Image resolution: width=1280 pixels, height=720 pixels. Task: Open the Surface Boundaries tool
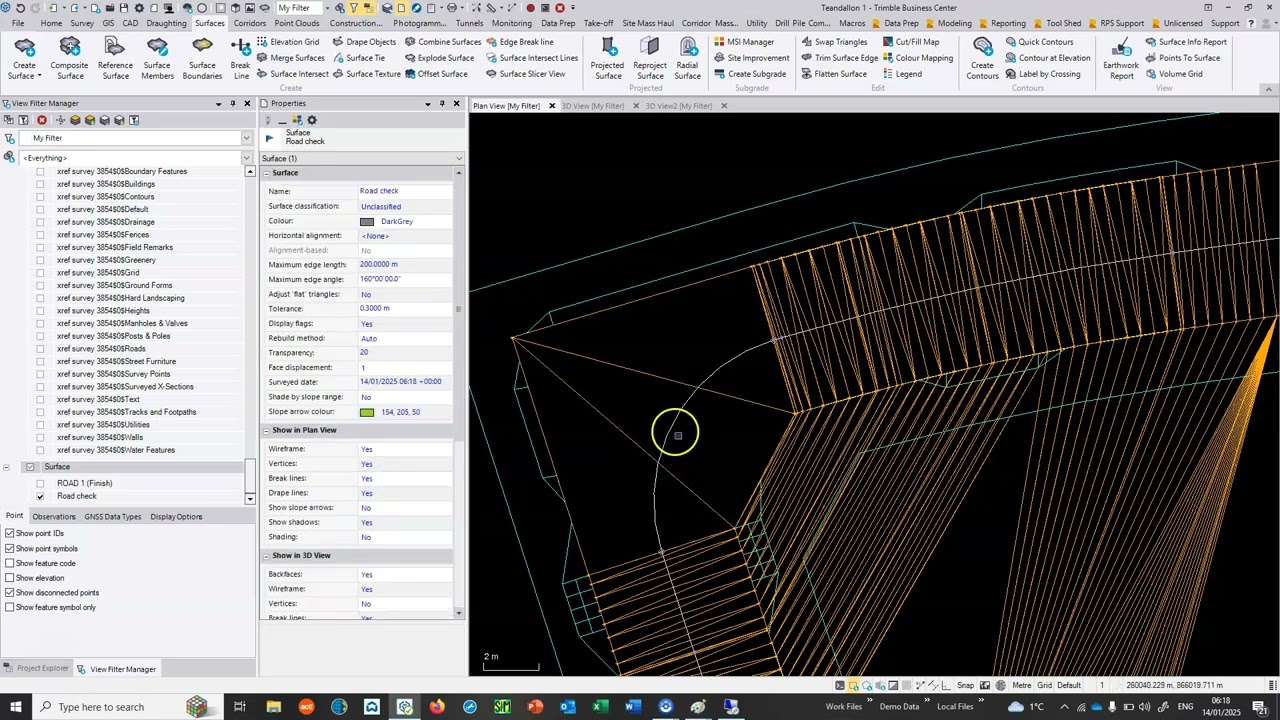(202, 58)
